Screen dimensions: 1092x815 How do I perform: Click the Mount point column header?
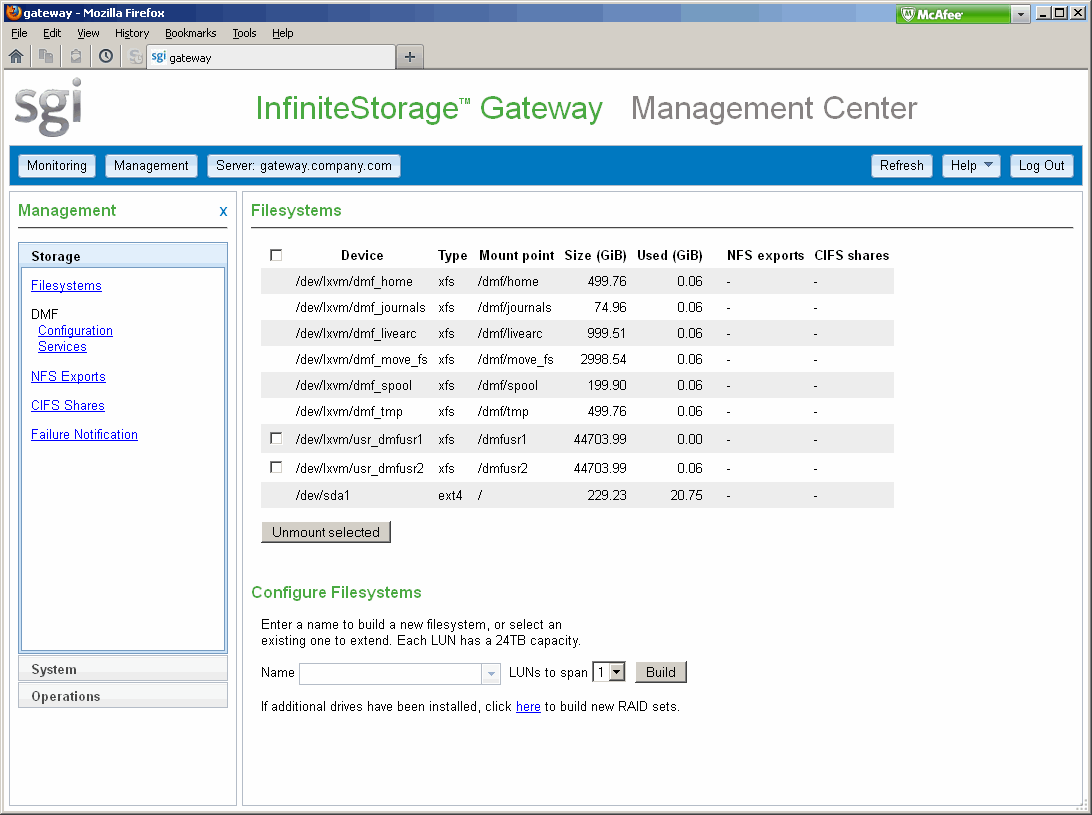pyautogui.click(x=516, y=256)
